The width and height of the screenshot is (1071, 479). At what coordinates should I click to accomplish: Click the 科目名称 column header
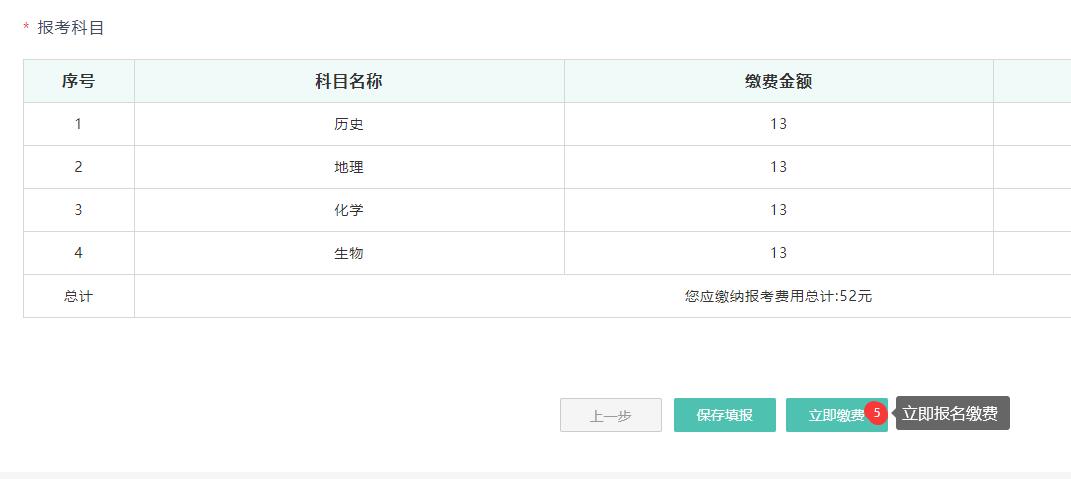349,81
